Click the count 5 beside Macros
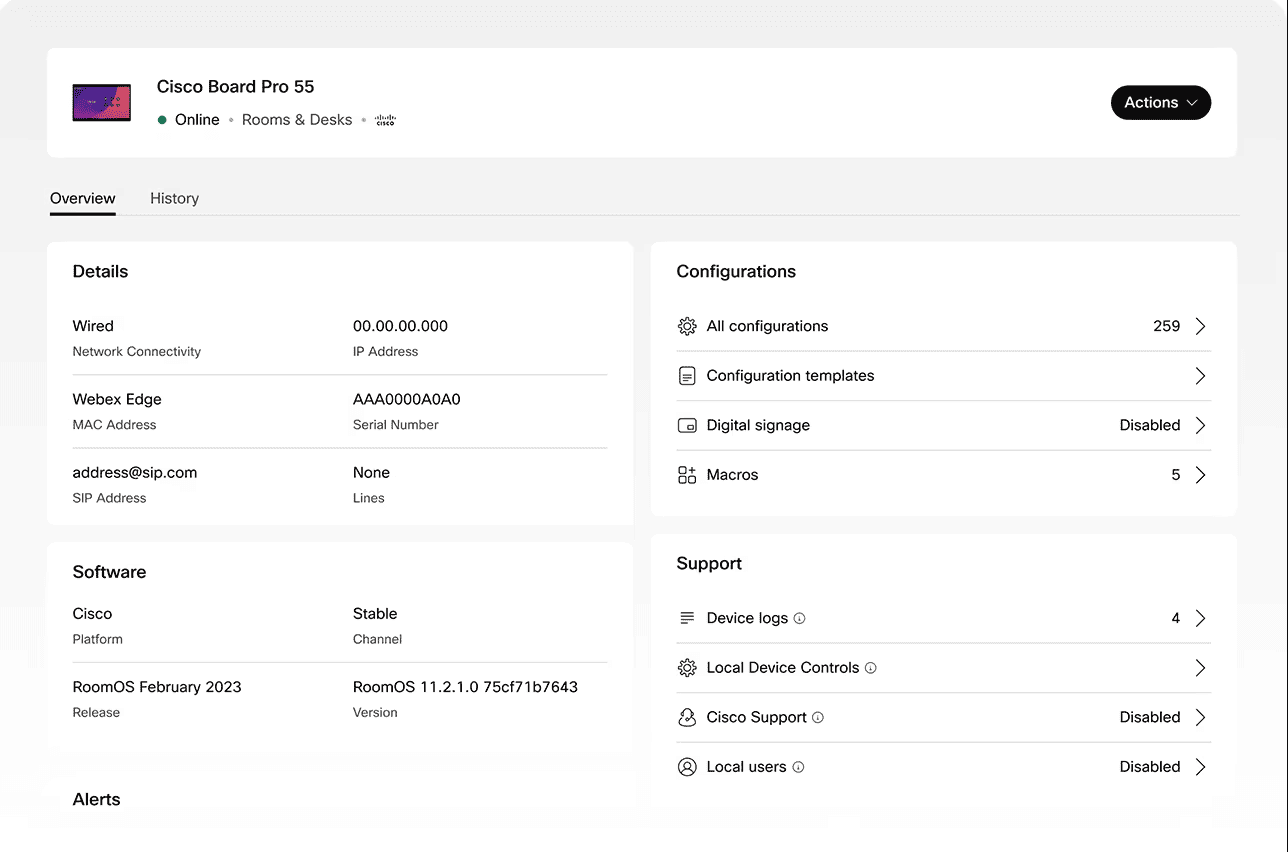 click(1176, 475)
